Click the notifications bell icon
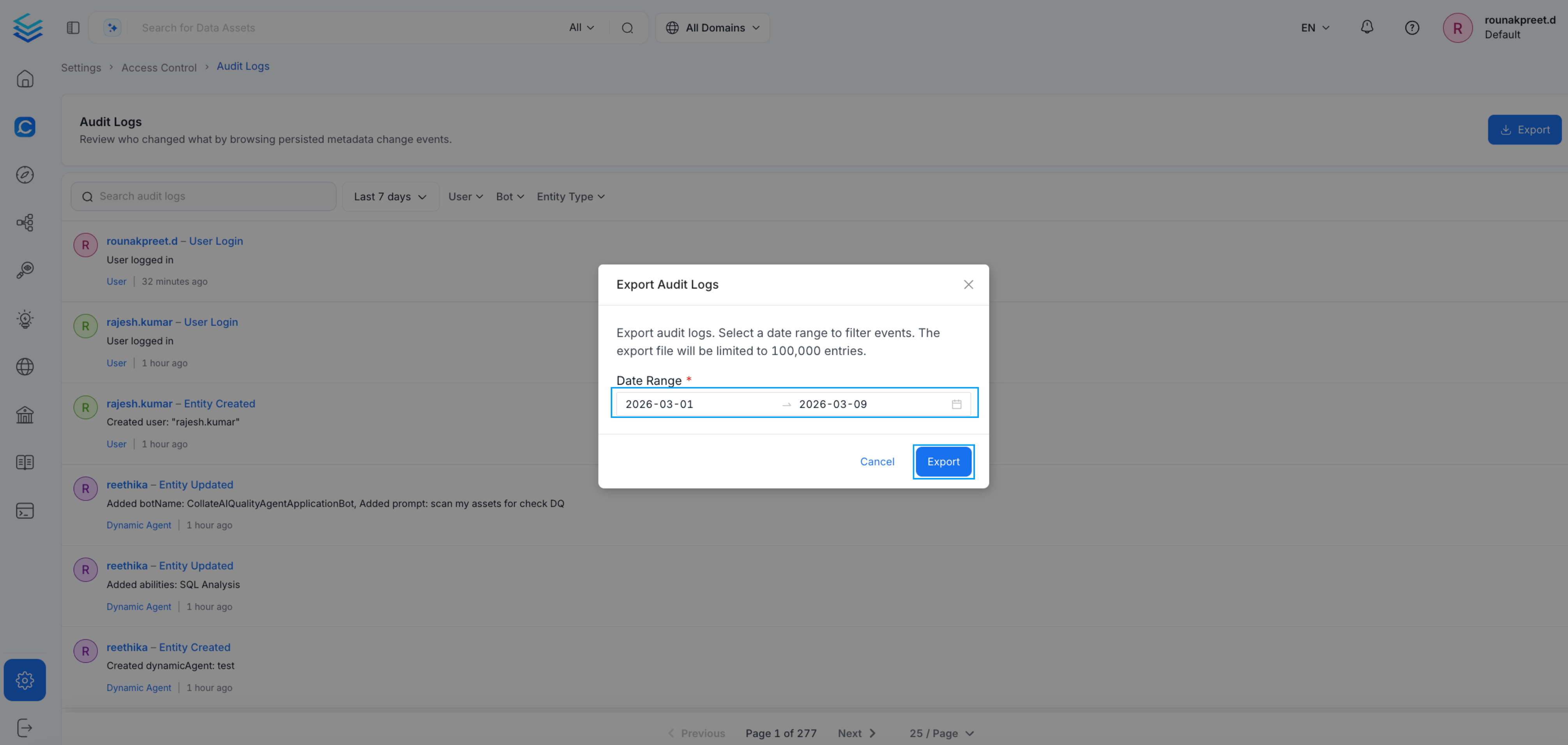This screenshot has width=1568, height=745. 1367,27
